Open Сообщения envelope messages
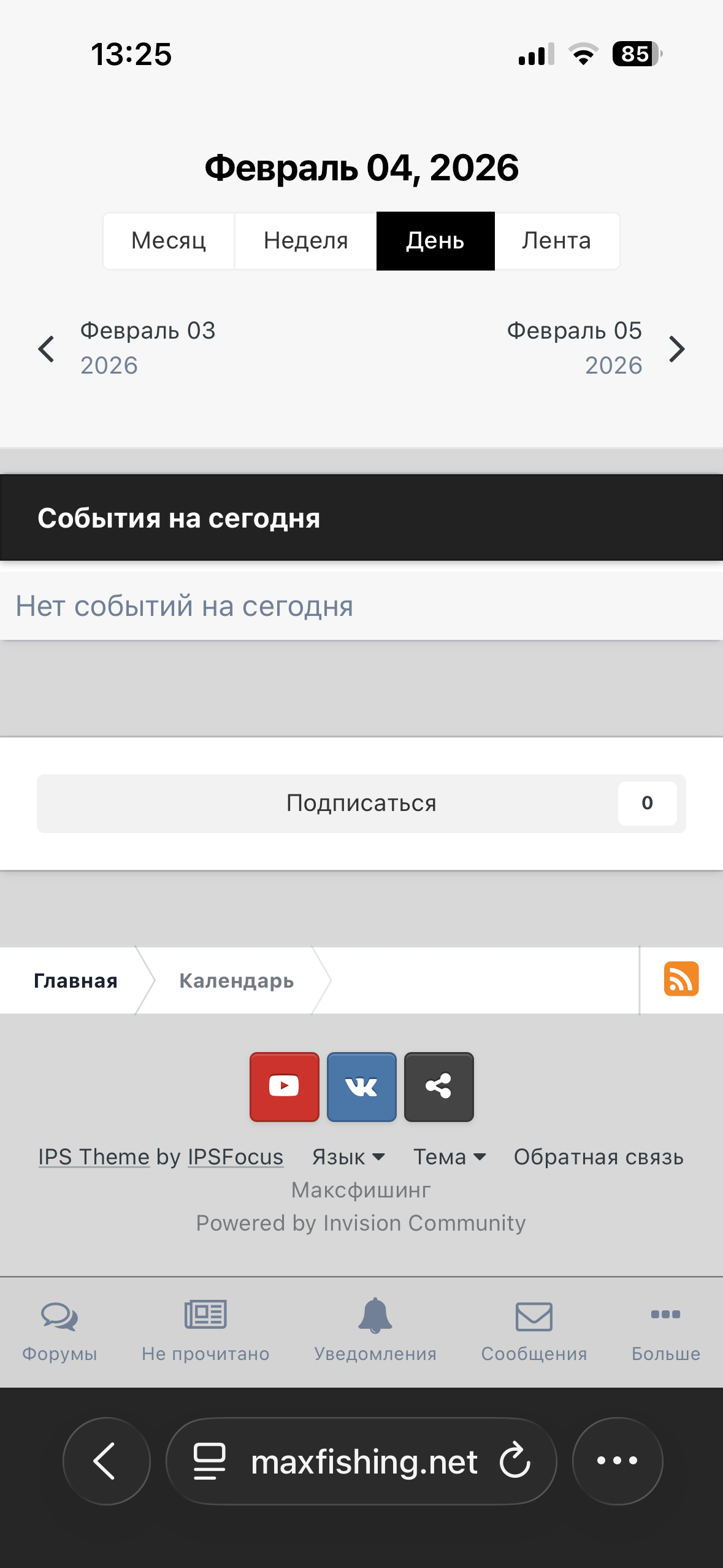723x1568 pixels. pos(534,1329)
